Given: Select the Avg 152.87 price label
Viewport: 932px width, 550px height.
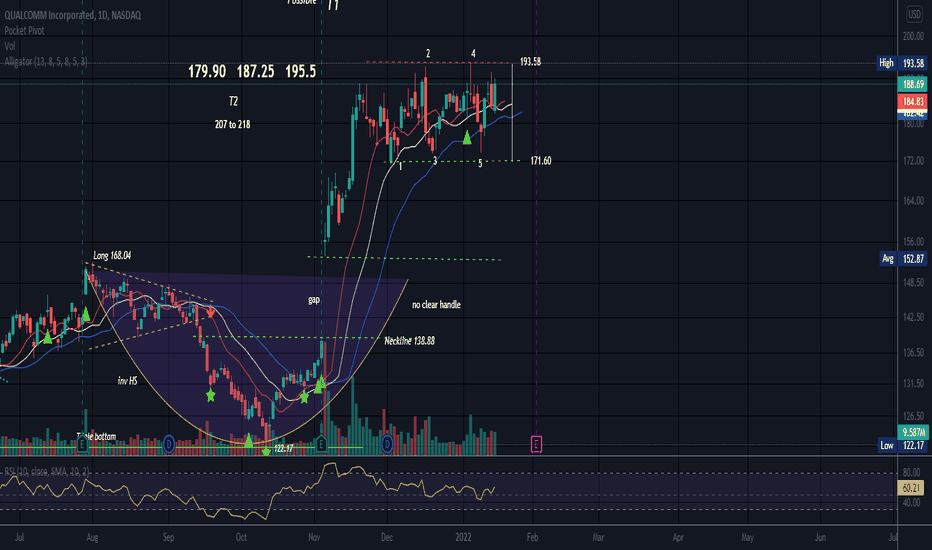Looking at the screenshot, I should 902,259.
